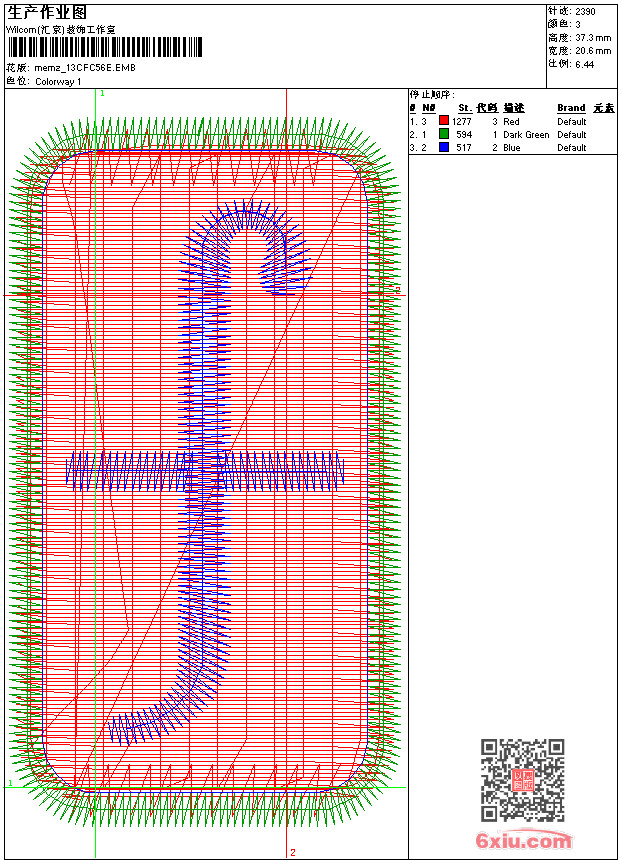Select the Blue thread row with 517 stitches
Screen dimensions: 620x860
(512, 148)
